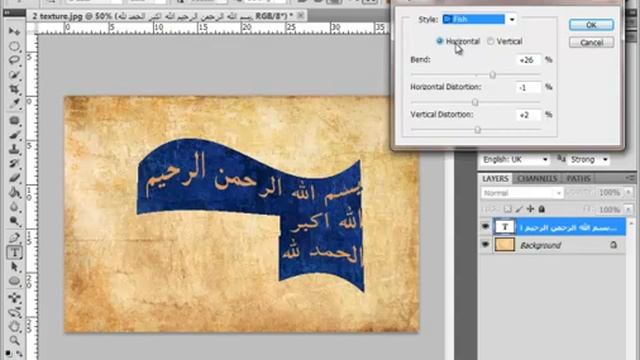Click the layer Opacity 100% field
This screenshot has width=640, height=360.
(x=610, y=192)
